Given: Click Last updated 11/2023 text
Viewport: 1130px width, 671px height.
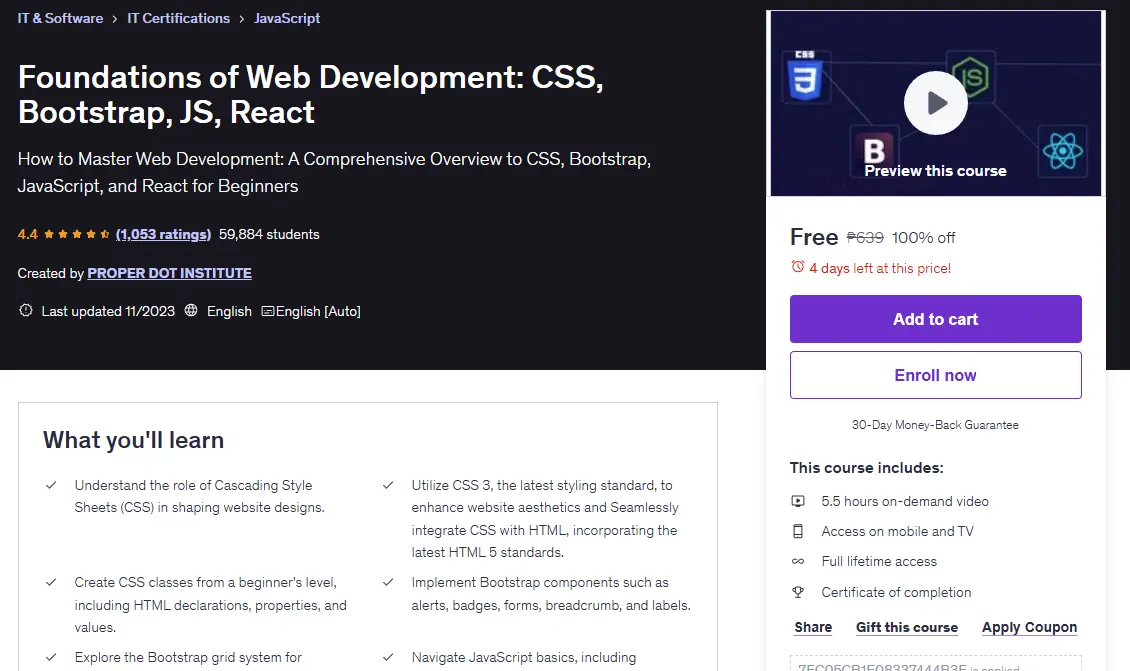Looking at the screenshot, I should [108, 311].
